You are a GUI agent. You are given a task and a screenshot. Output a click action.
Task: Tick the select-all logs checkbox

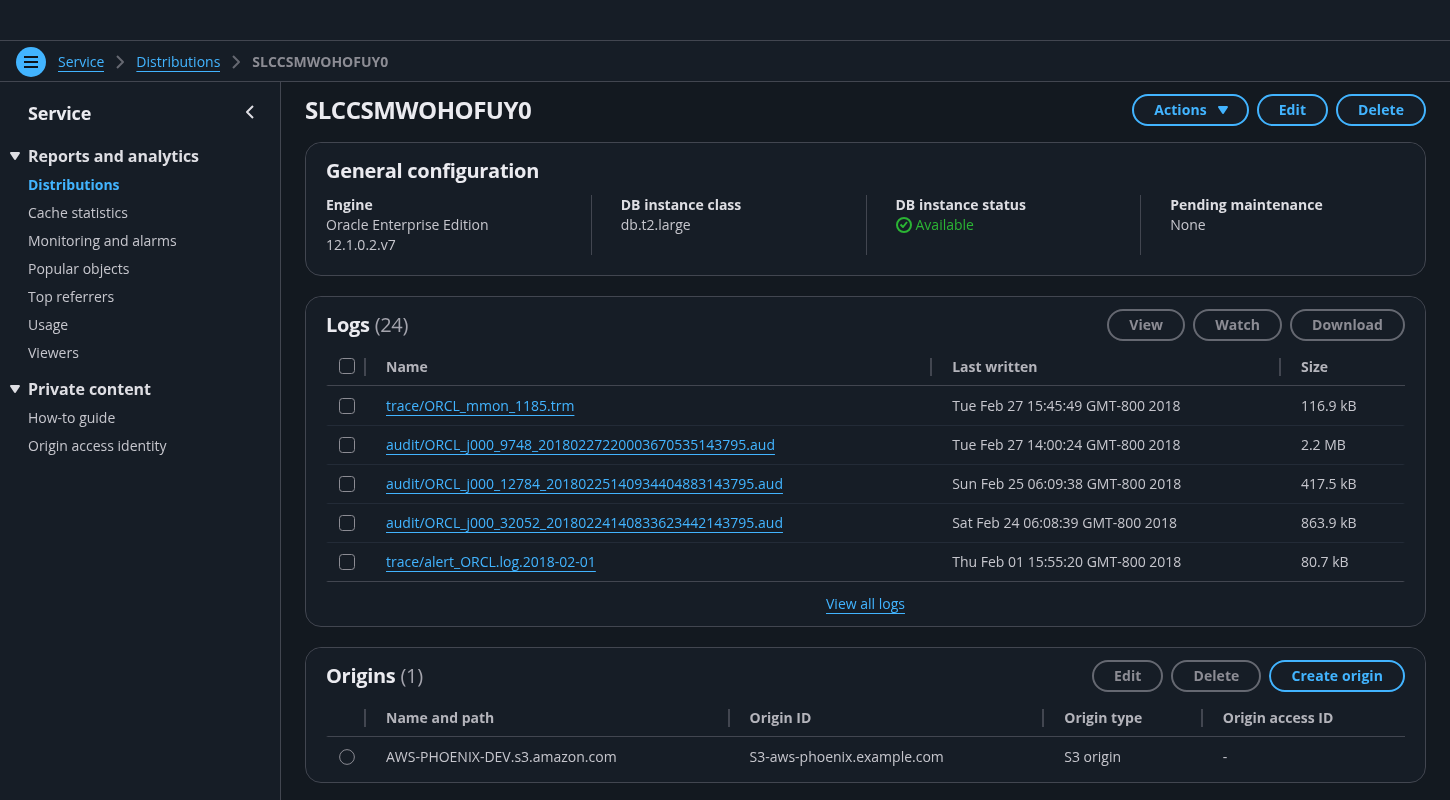[x=347, y=366]
